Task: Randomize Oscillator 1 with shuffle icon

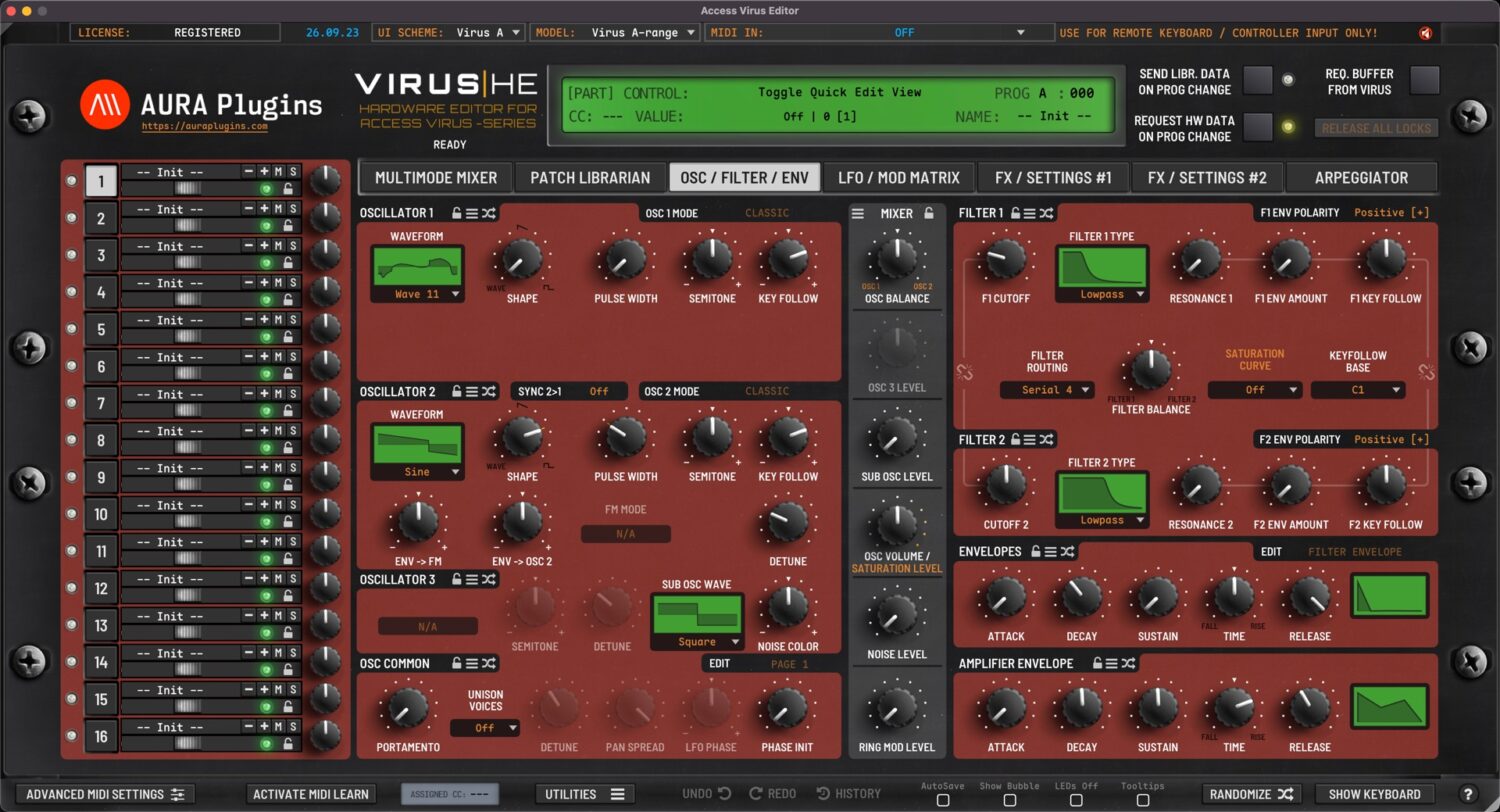Action: [x=488, y=213]
